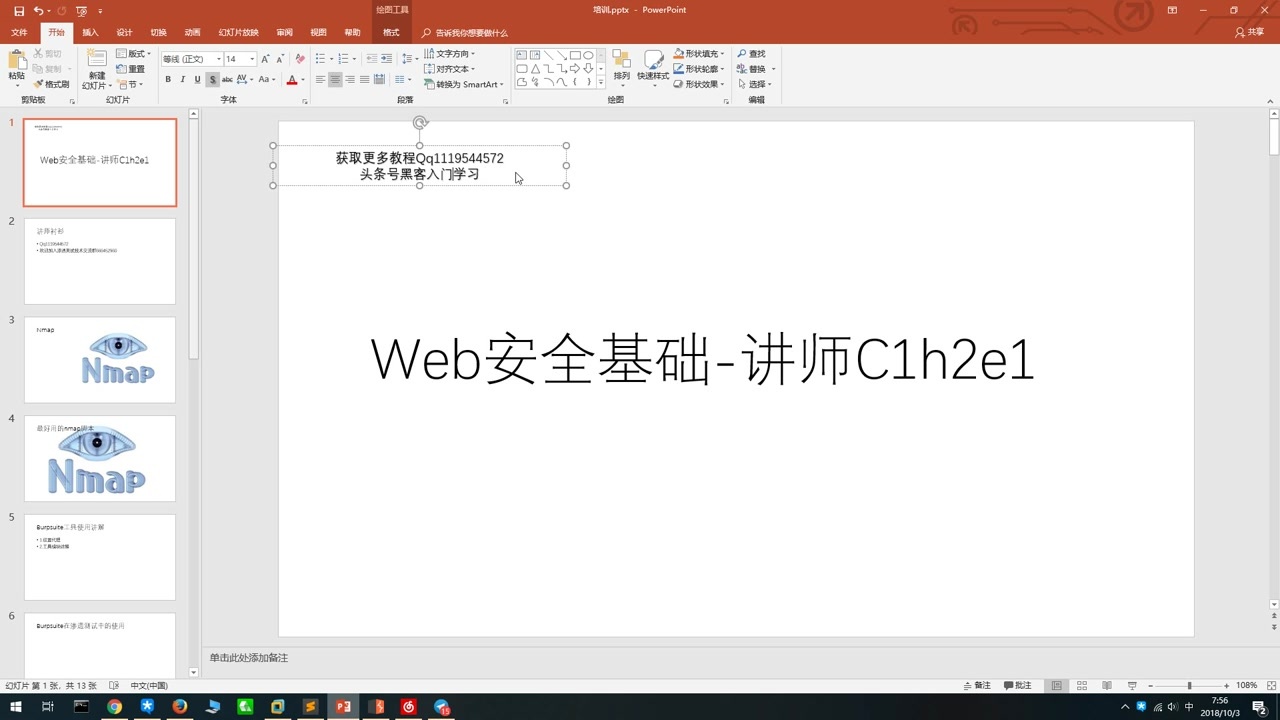Screen dimensions: 1280x720
Task: Open the Animations (动画) ribbon tab
Action: (192, 33)
